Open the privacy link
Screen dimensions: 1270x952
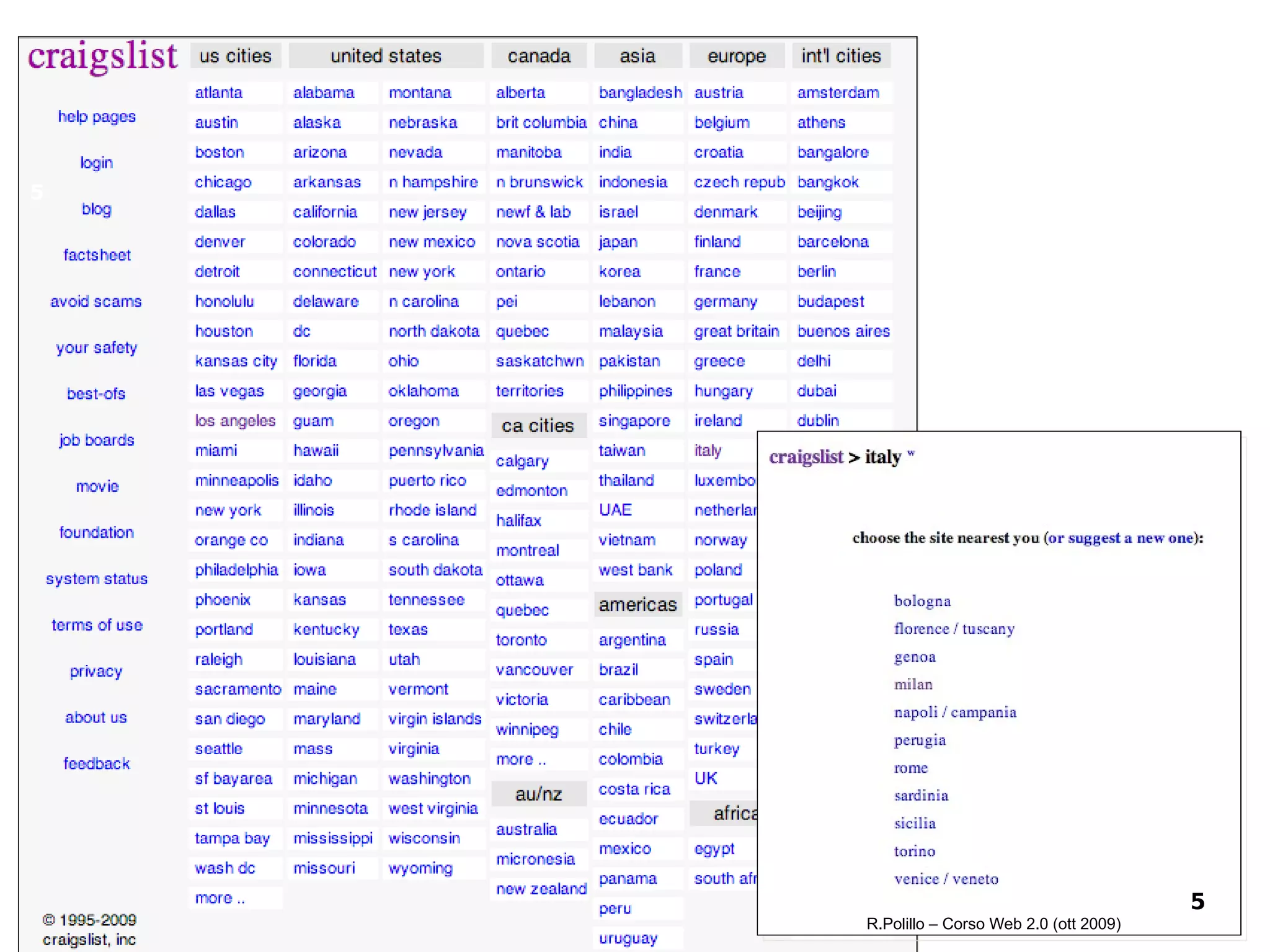coord(96,671)
